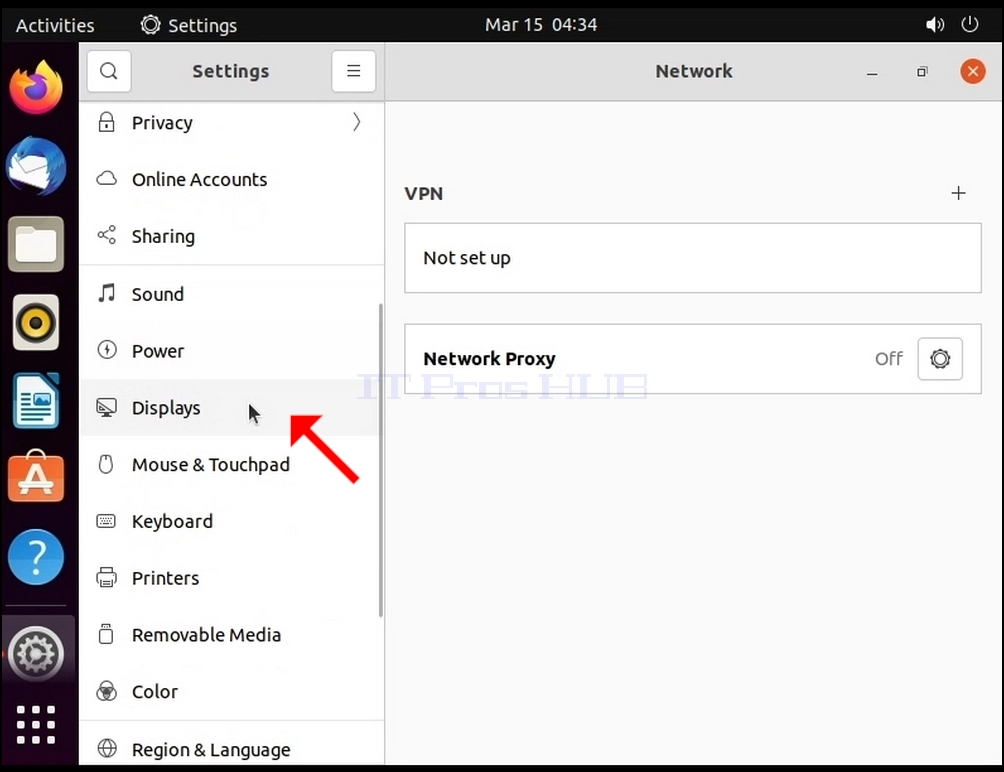
Task: Open the clock calendar dropdown in top bar
Action: tap(540, 25)
